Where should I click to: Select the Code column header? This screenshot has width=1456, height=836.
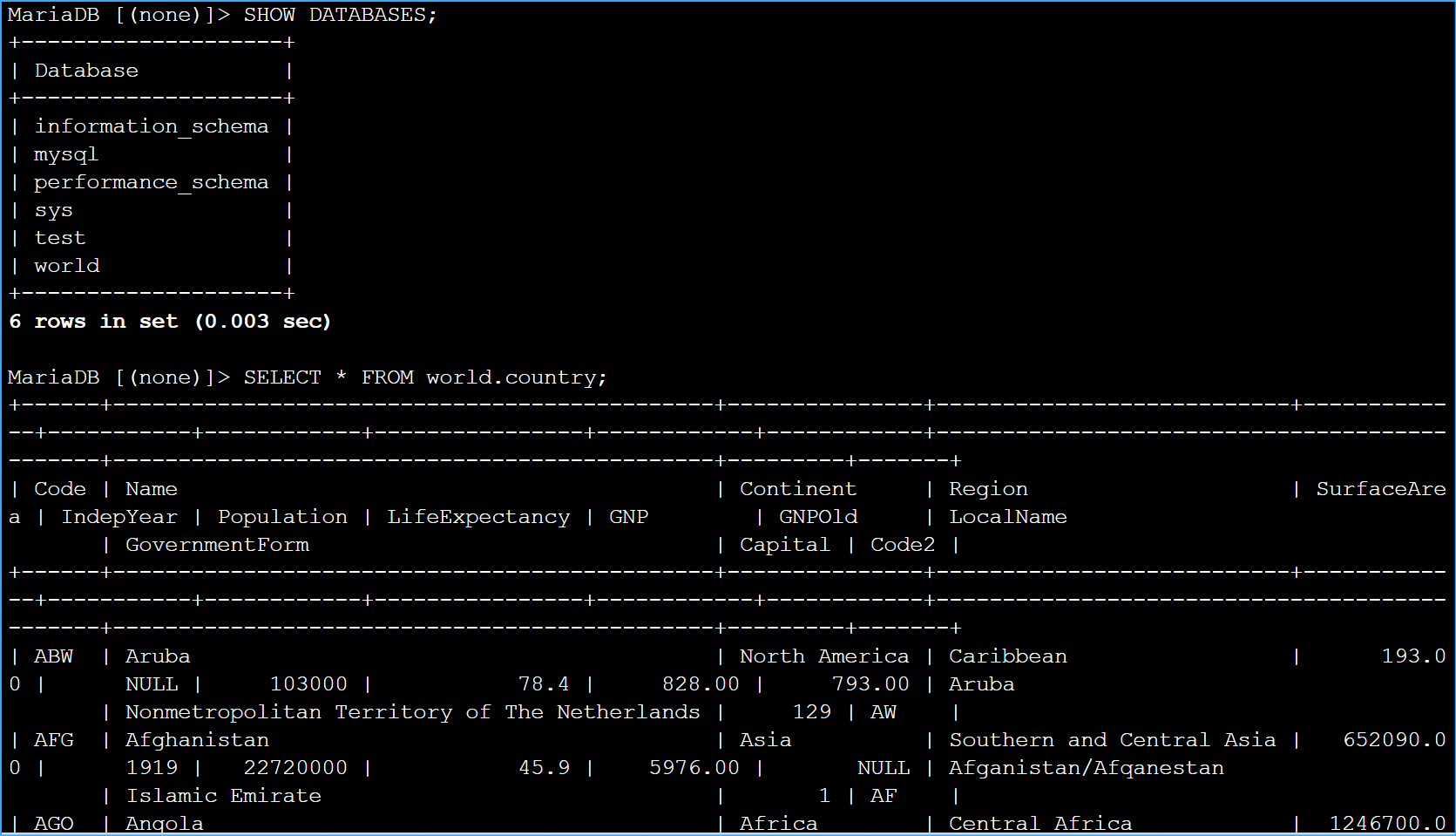(59, 488)
